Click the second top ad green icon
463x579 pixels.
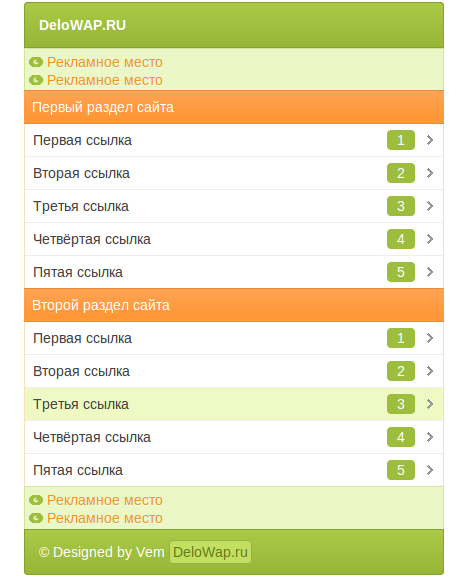[36, 80]
